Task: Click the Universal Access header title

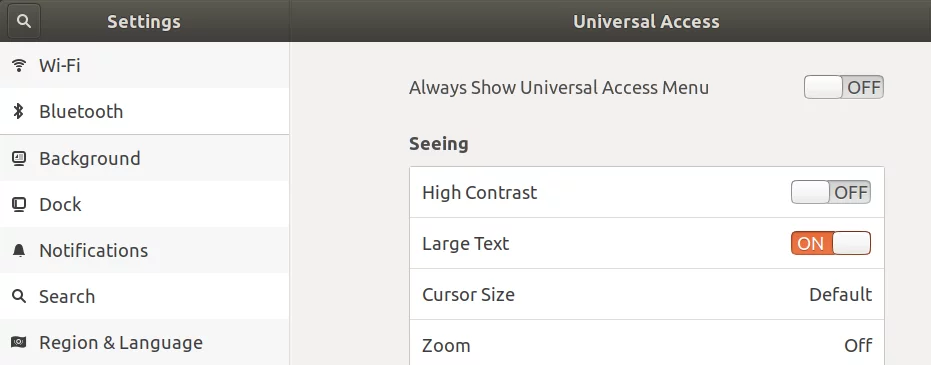Action: 646,22
